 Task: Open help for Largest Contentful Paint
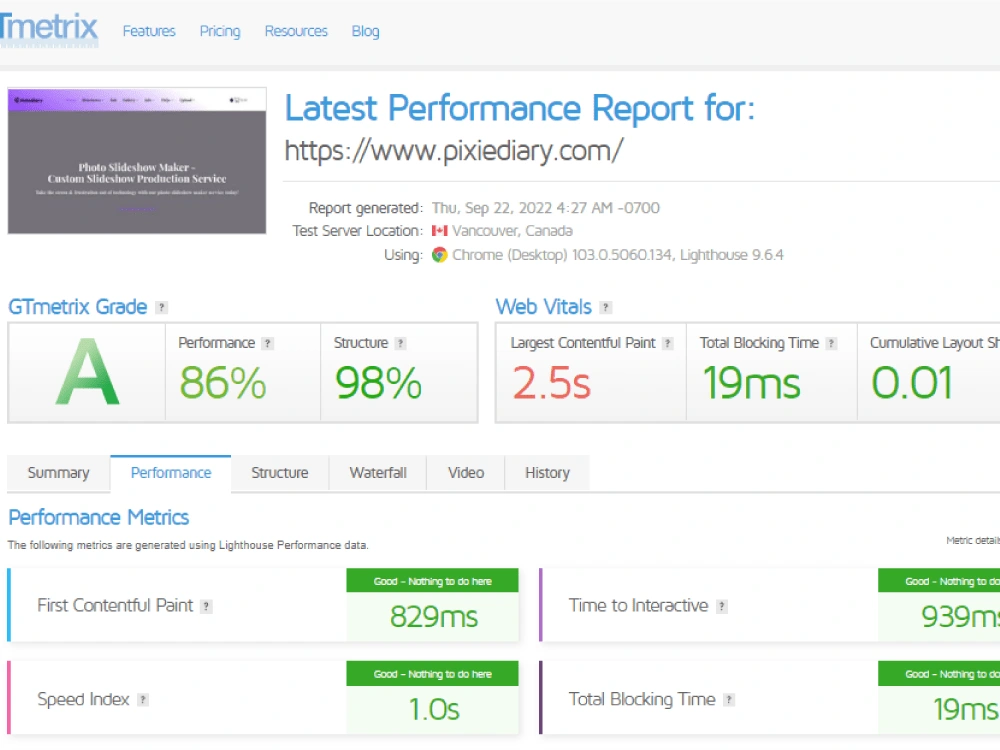point(669,342)
